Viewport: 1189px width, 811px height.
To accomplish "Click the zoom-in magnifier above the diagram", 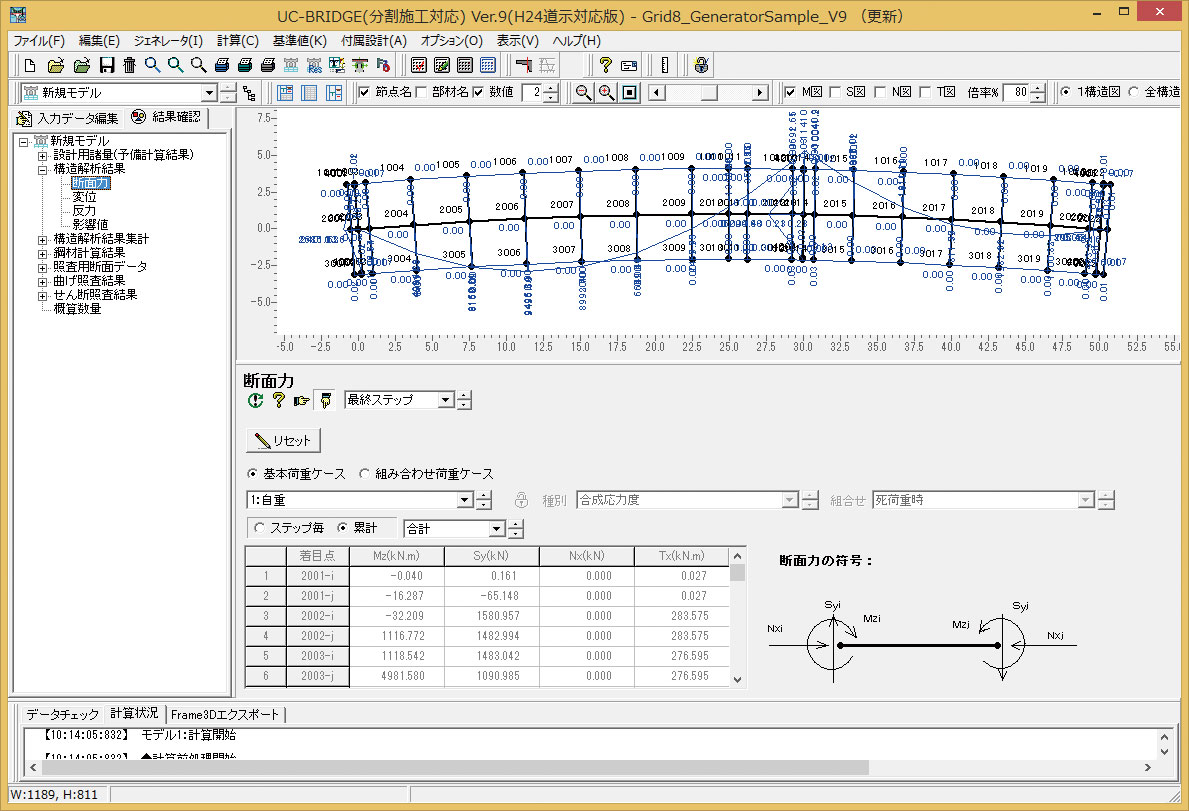I will (x=606, y=93).
